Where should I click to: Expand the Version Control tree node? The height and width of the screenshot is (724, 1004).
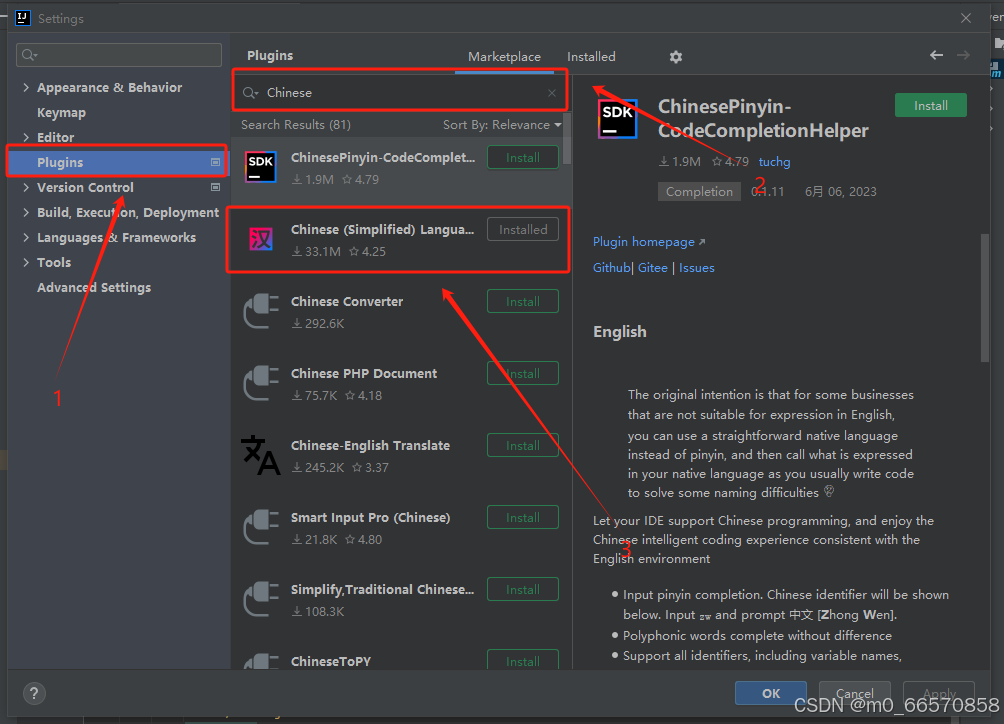(26, 187)
